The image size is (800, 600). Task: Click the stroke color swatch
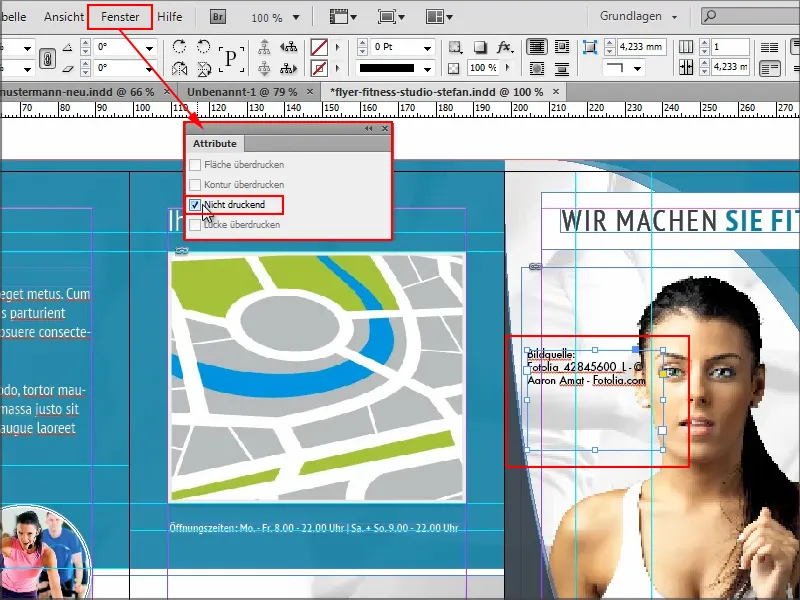[x=319, y=68]
